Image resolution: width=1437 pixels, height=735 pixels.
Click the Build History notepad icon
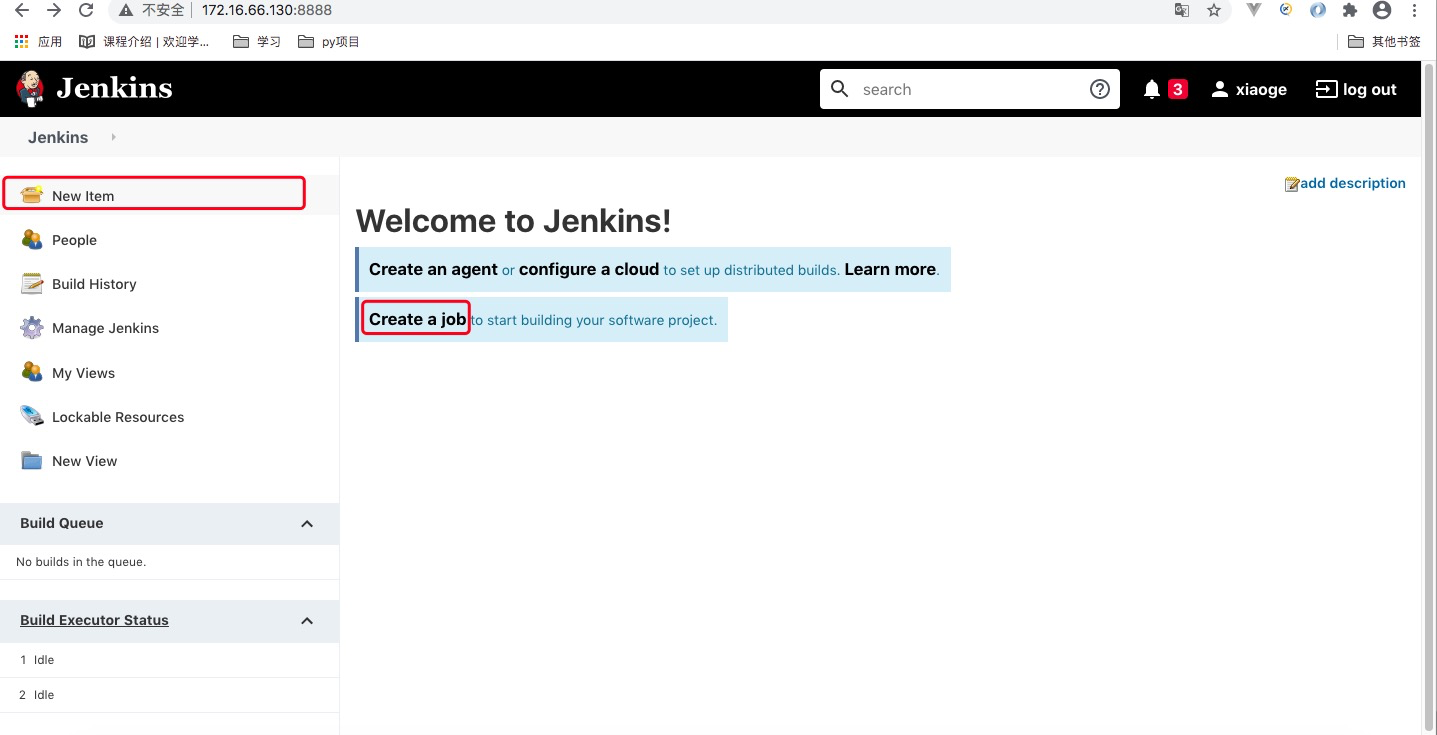[x=32, y=283]
